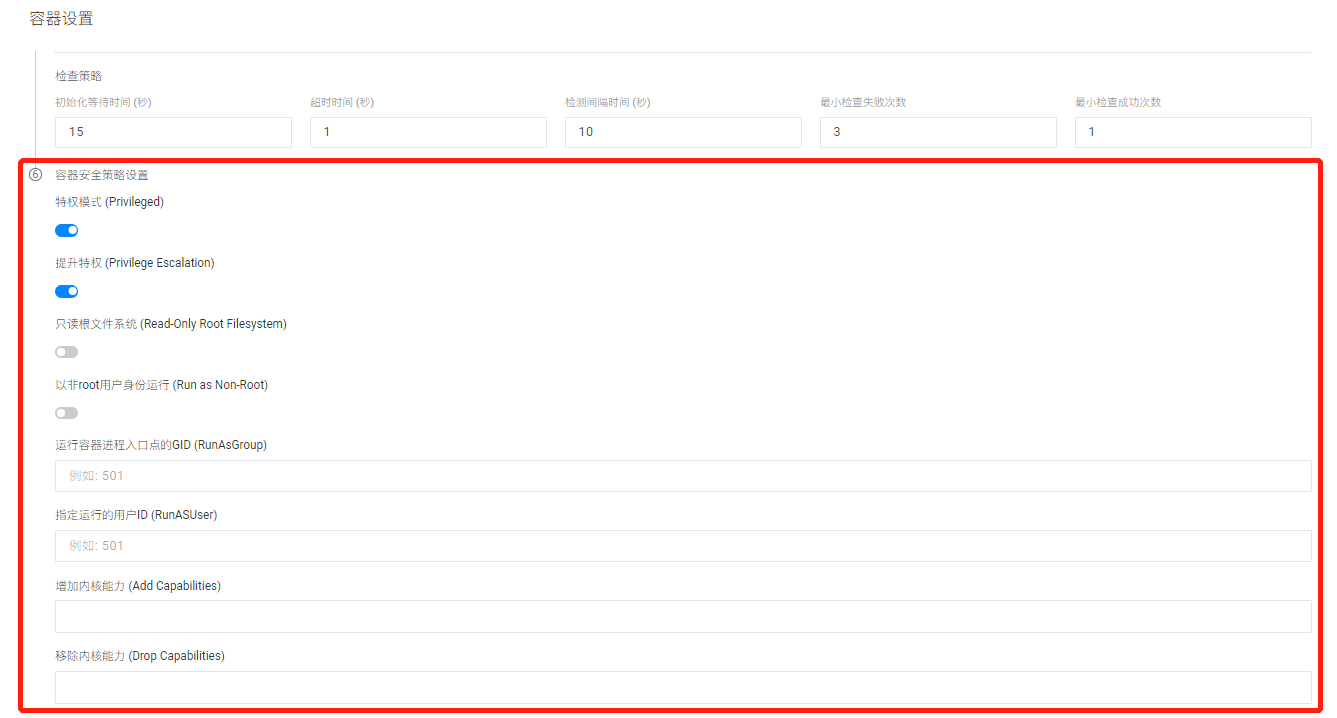Viewport: 1337px width, 718px height.
Task: Click the 初始化等待时间 field showing 15
Action: pos(173,132)
